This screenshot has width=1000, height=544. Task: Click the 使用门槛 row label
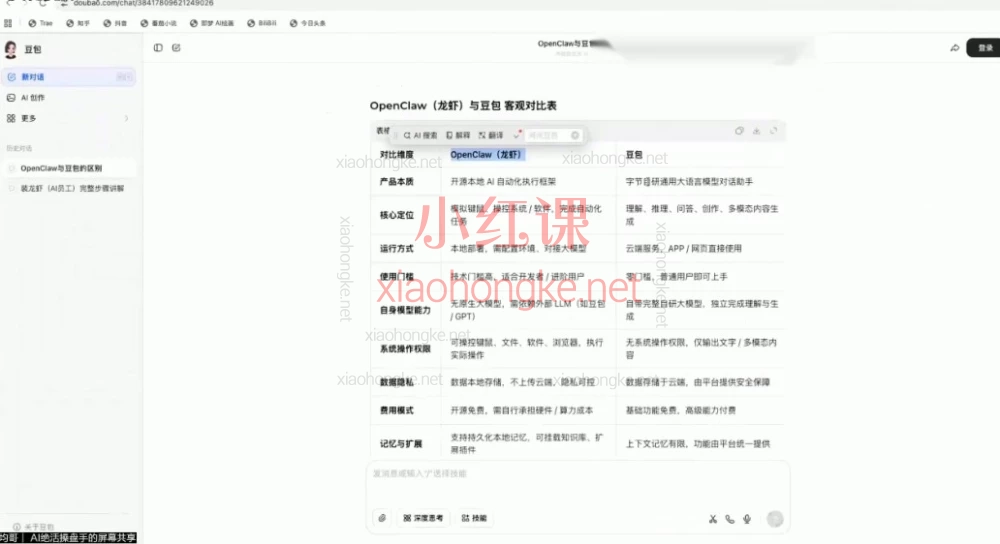(x=397, y=277)
